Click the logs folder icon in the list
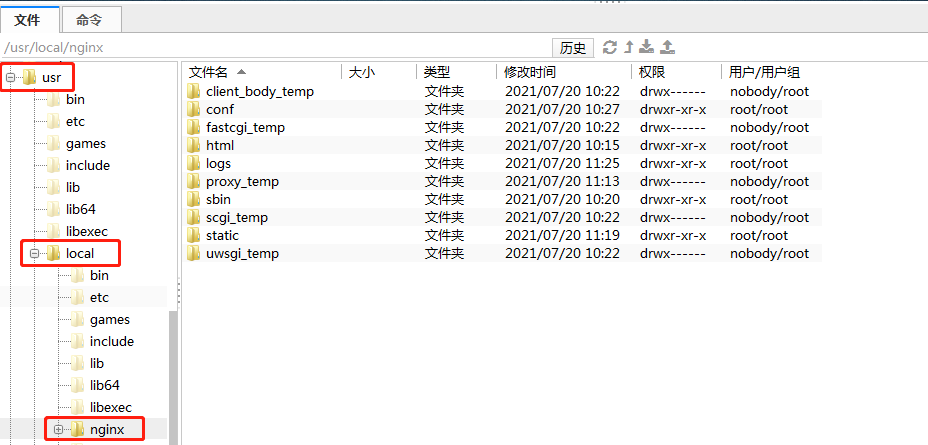 (x=194, y=163)
